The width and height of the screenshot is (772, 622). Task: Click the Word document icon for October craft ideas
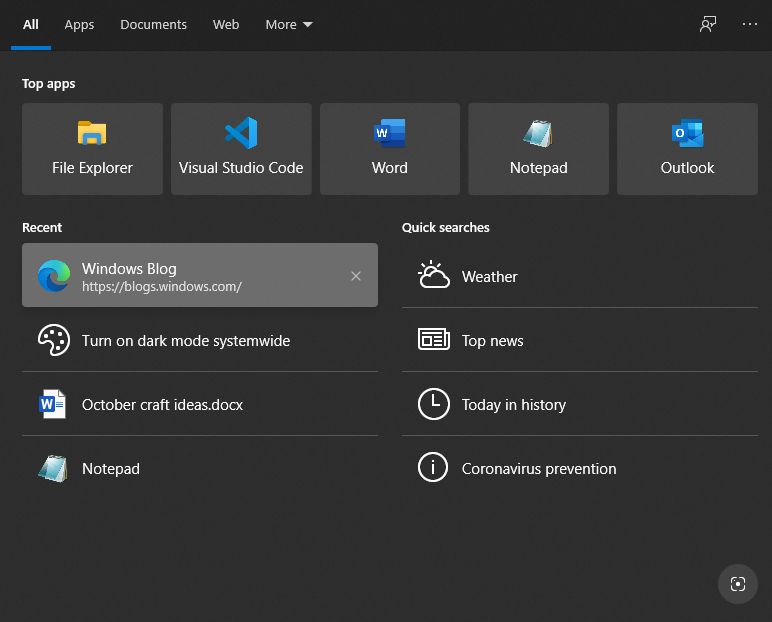coord(52,404)
